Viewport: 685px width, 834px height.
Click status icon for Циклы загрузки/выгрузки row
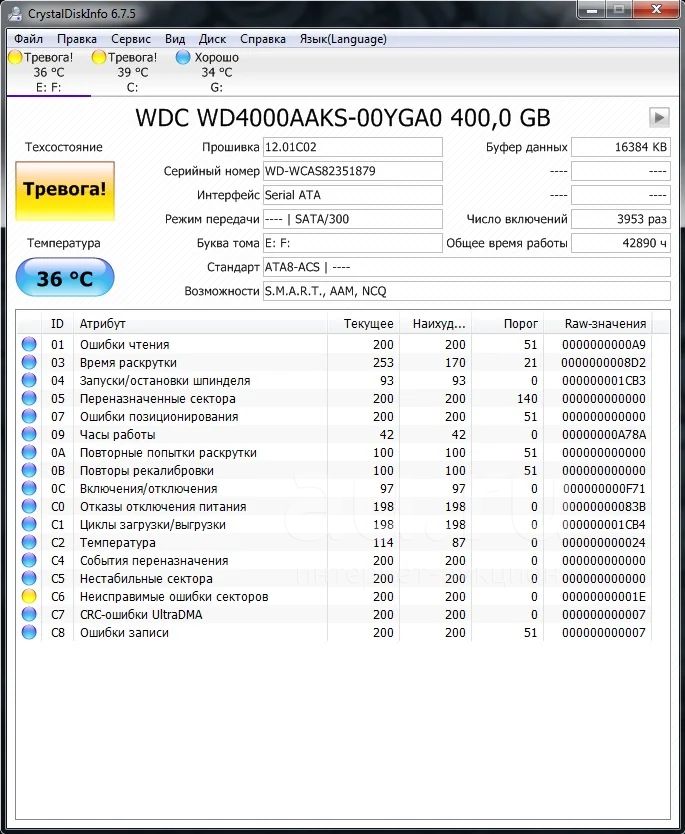[x=29, y=524]
